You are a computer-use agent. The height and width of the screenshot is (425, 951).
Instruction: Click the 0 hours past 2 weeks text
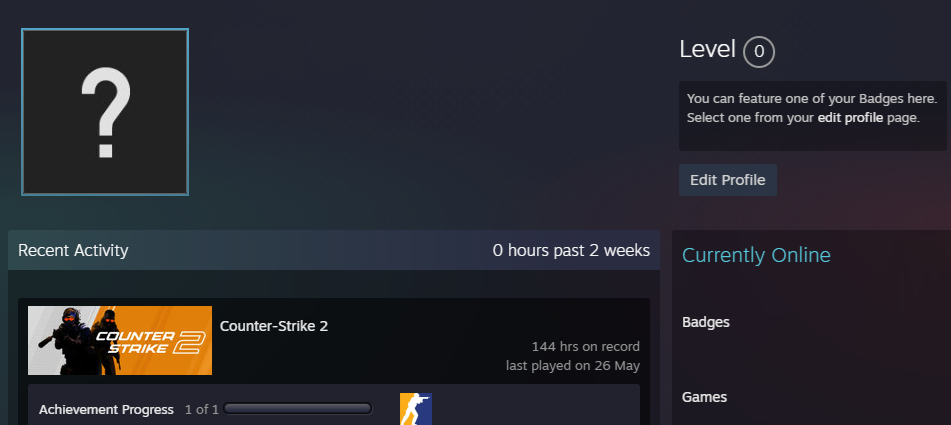tap(571, 250)
